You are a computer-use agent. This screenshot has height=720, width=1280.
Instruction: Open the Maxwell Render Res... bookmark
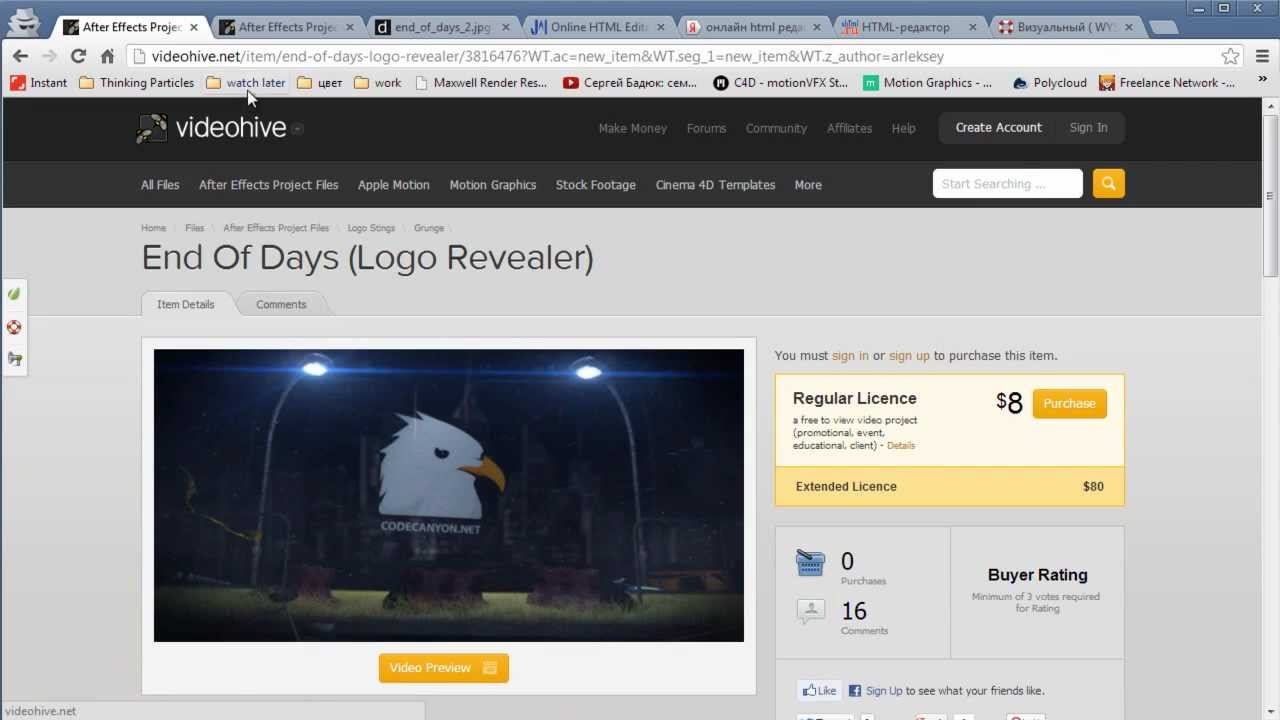[481, 83]
